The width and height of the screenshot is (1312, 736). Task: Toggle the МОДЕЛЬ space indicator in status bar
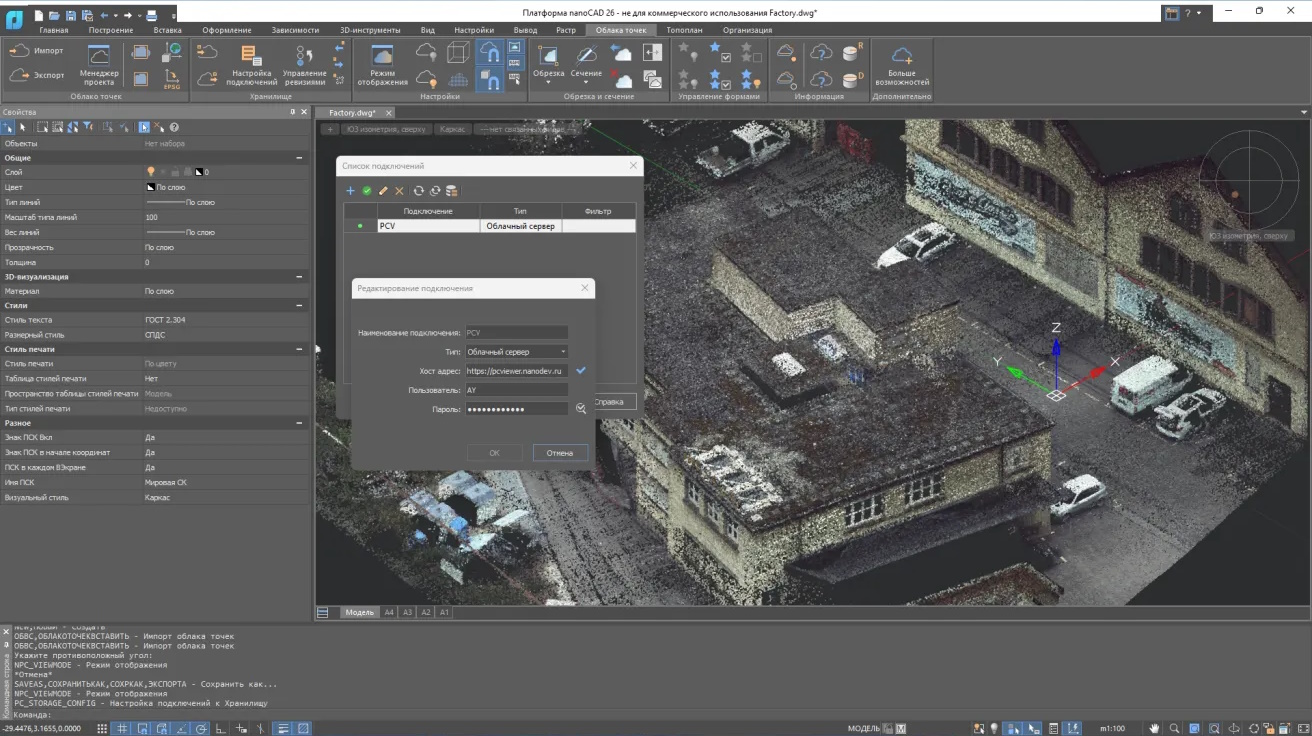coord(864,728)
